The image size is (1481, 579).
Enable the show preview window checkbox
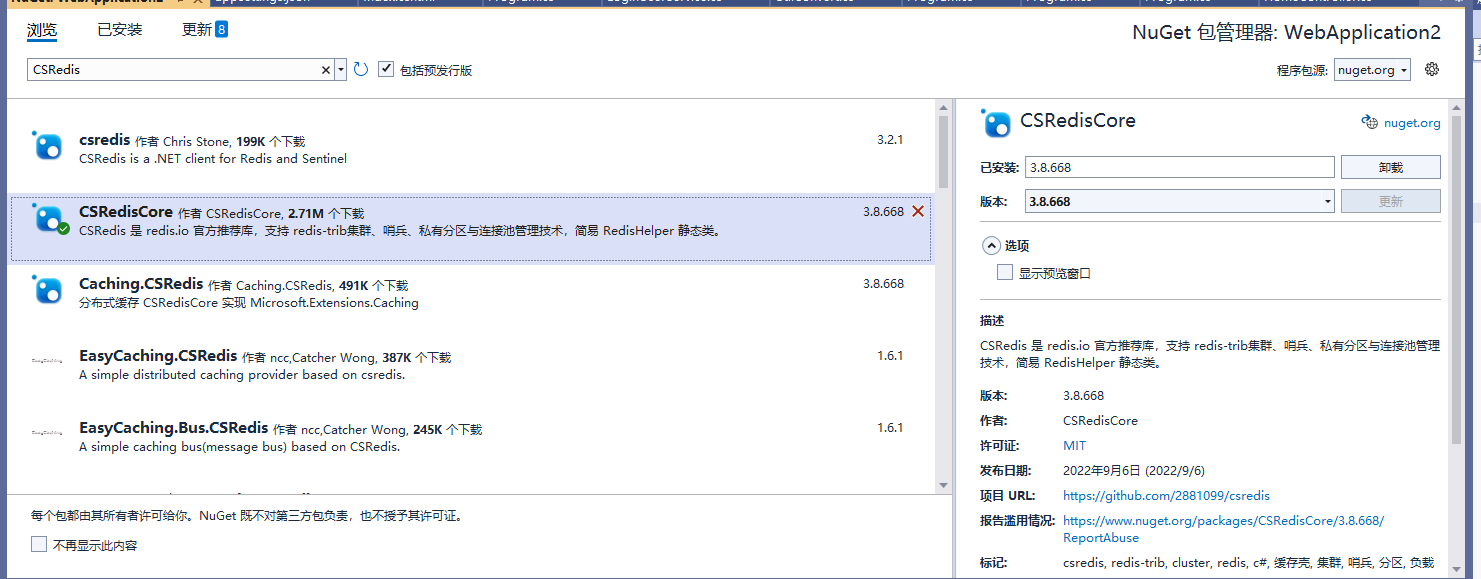click(1005, 272)
